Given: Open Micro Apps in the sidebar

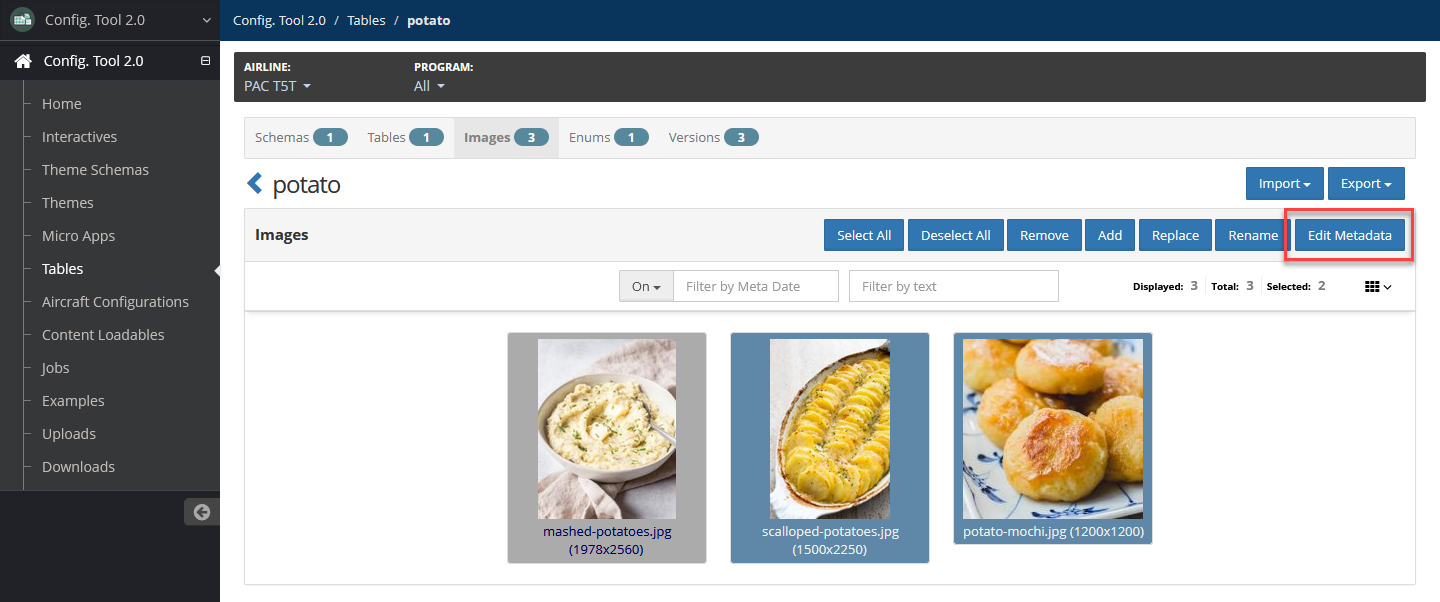Looking at the screenshot, I should click(x=78, y=236).
